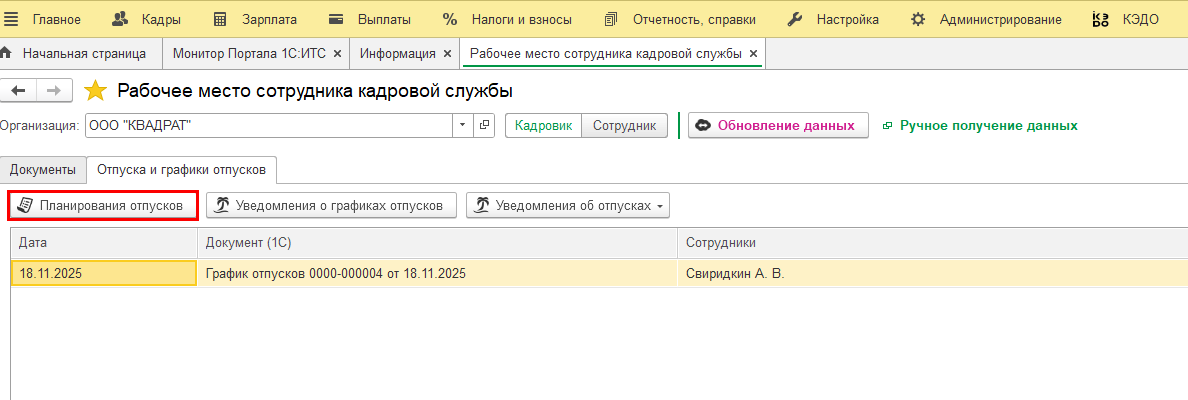Click the star favorites icon
1188x400 pixels.
(95, 91)
